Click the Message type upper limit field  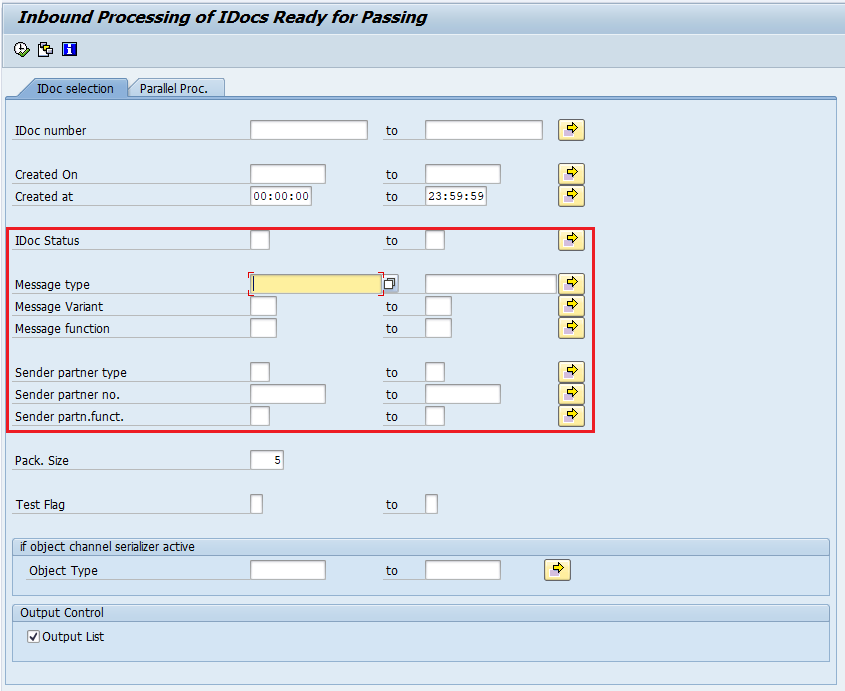490,284
